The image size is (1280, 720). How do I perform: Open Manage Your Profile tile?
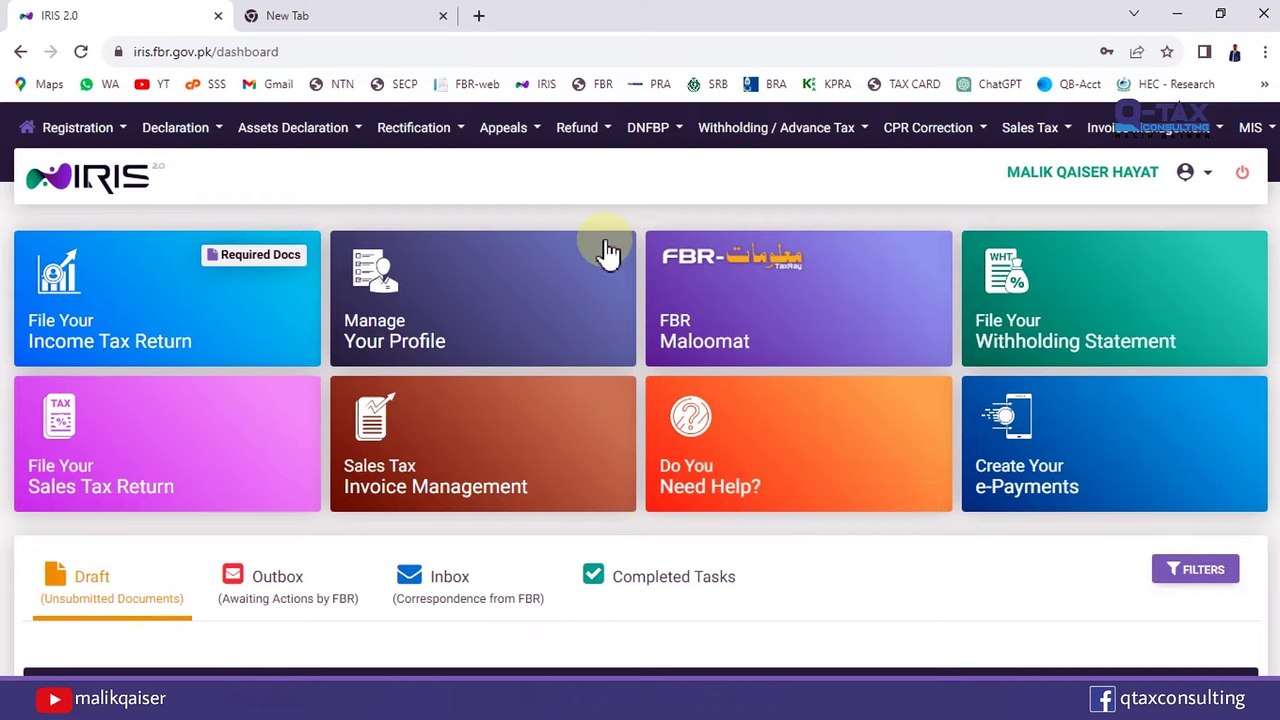[483, 299]
